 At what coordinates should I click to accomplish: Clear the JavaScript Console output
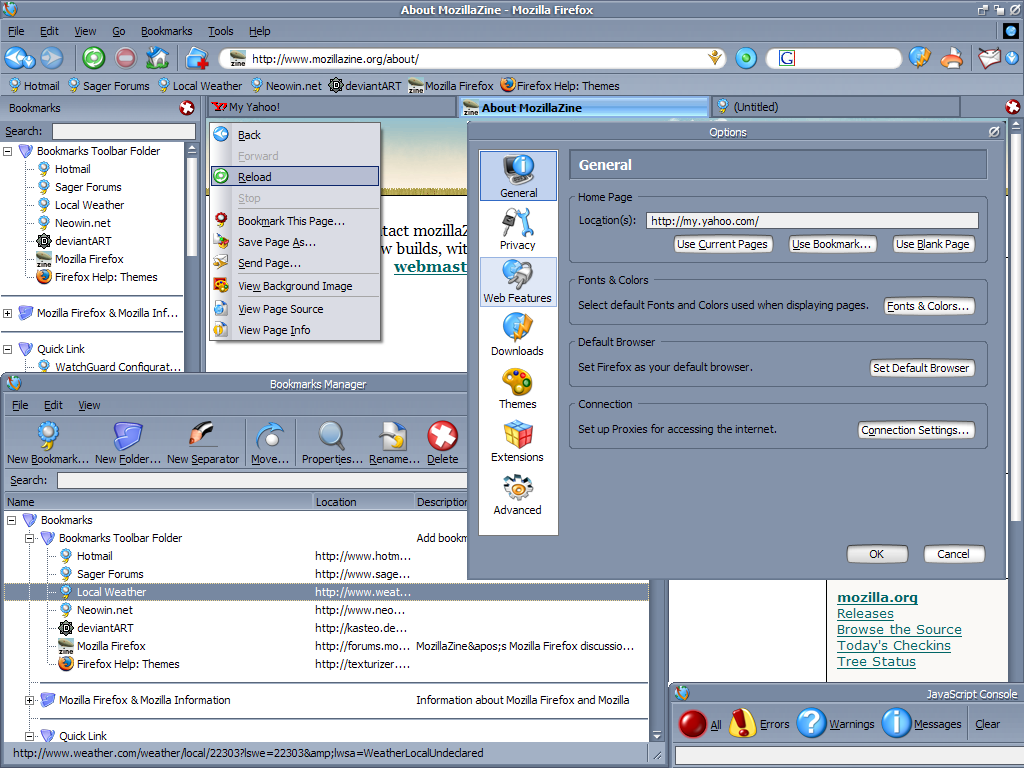click(x=987, y=723)
